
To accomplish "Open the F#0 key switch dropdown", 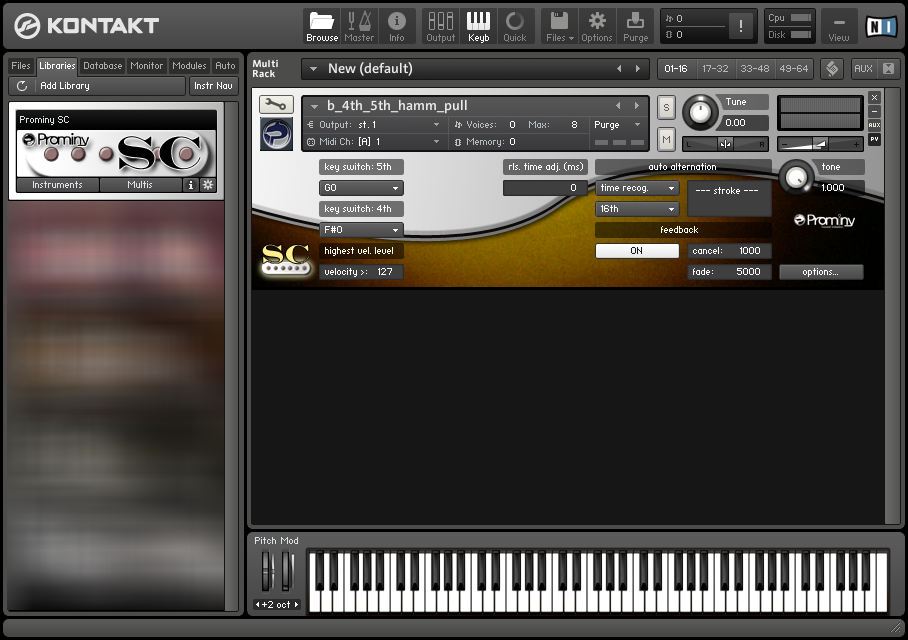I will (361, 230).
